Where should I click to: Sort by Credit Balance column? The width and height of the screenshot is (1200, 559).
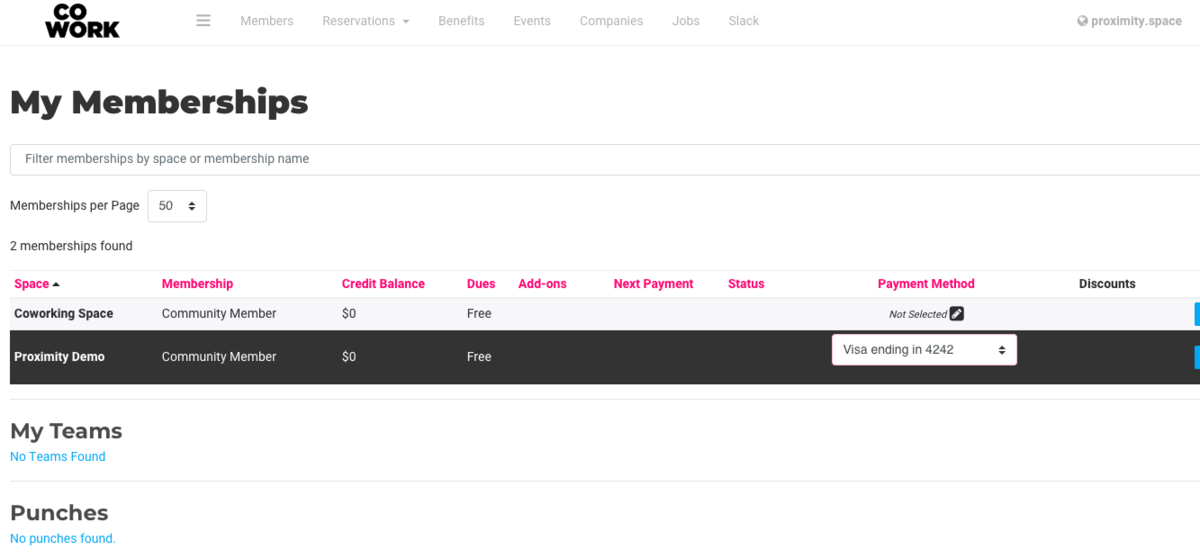(x=383, y=284)
